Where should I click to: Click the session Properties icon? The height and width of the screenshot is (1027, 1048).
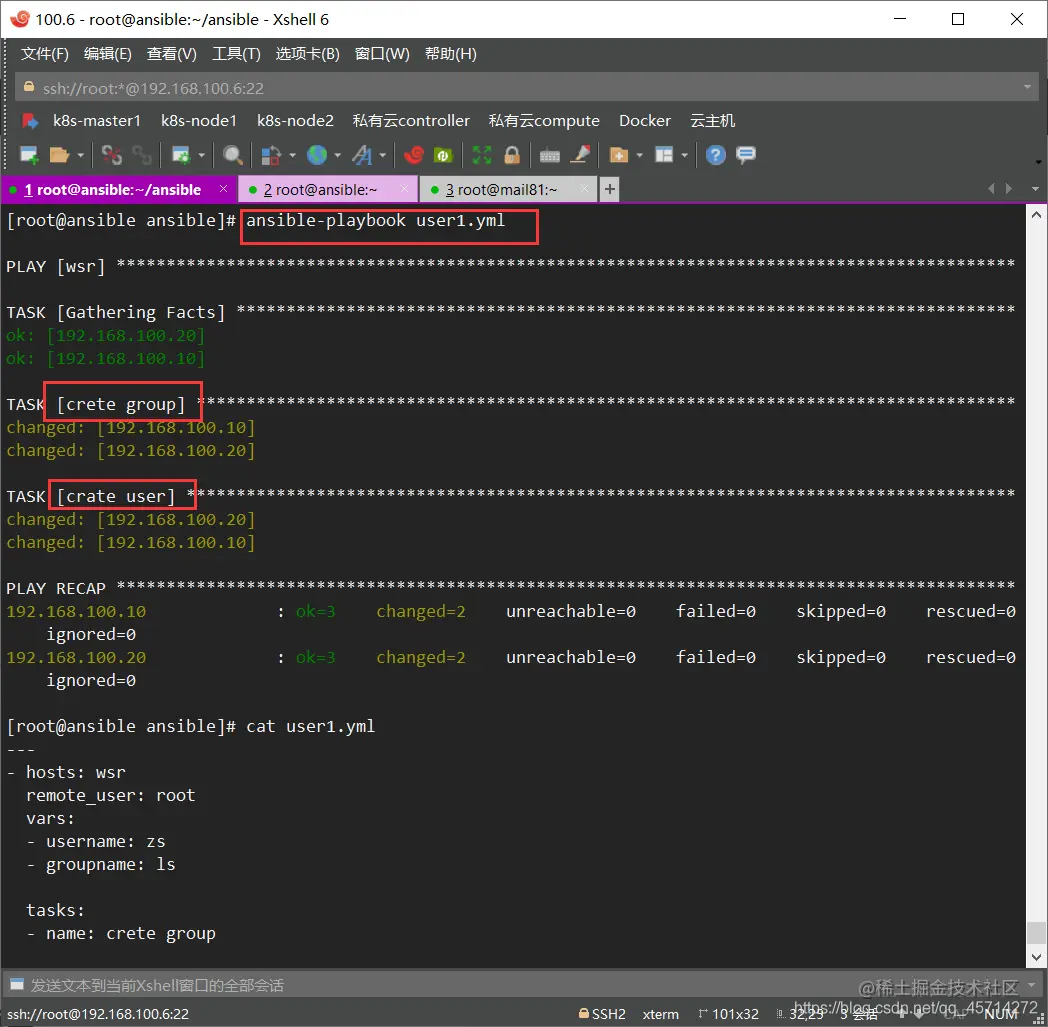[x=181, y=155]
